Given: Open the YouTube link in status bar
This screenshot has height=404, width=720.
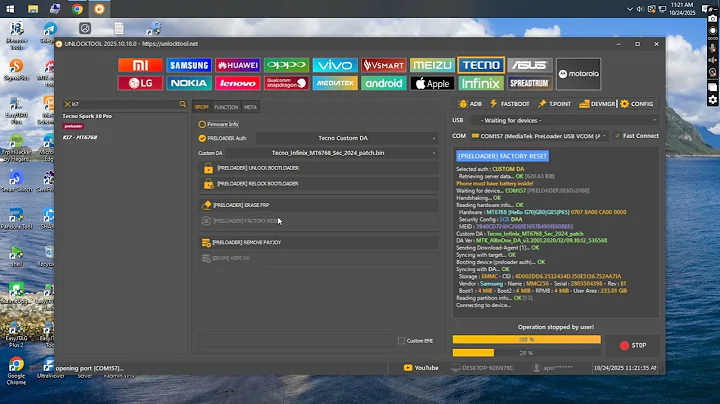Looking at the screenshot, I should click(421, 368).
